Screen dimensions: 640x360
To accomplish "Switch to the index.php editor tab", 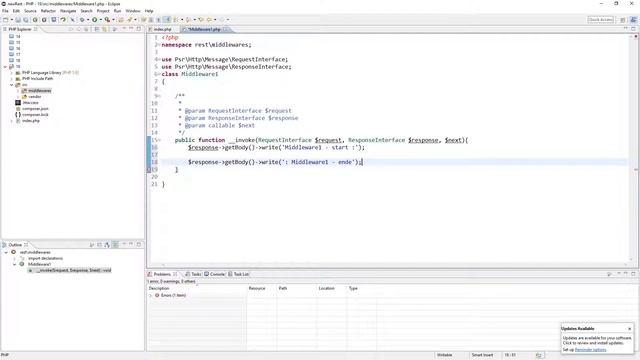I will click(x=162, y=29).
